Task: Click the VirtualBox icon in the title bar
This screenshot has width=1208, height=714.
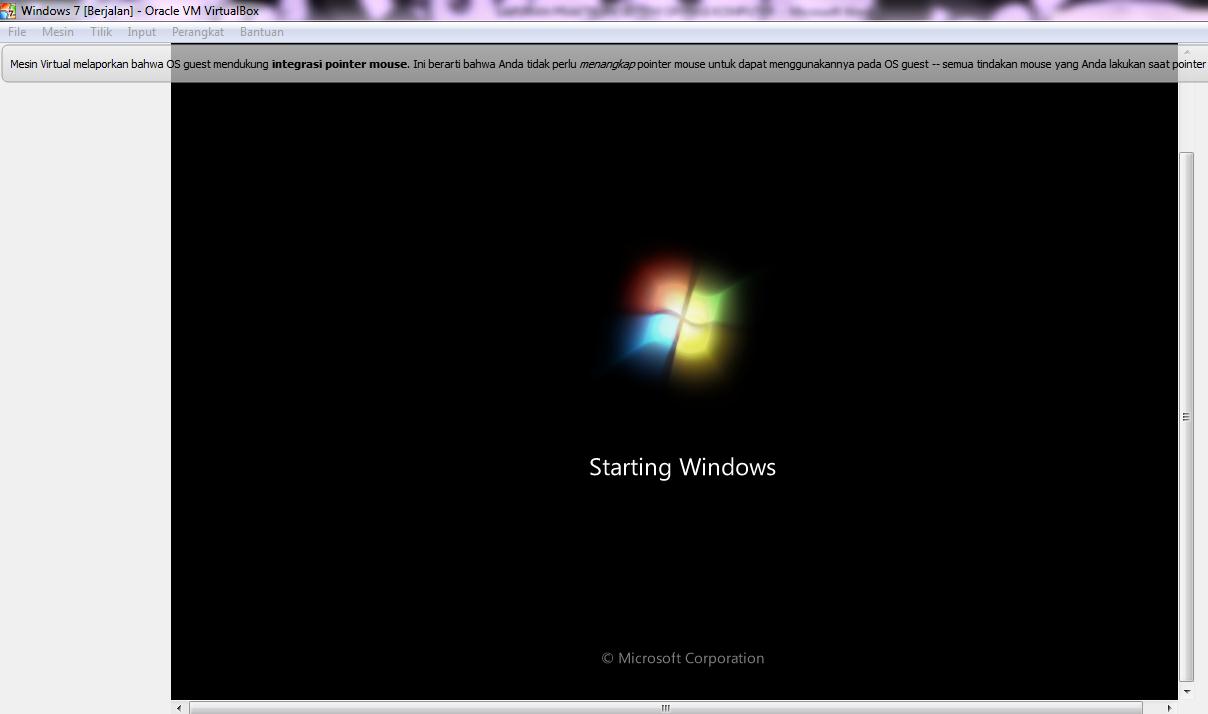Action: coord(9,11)
